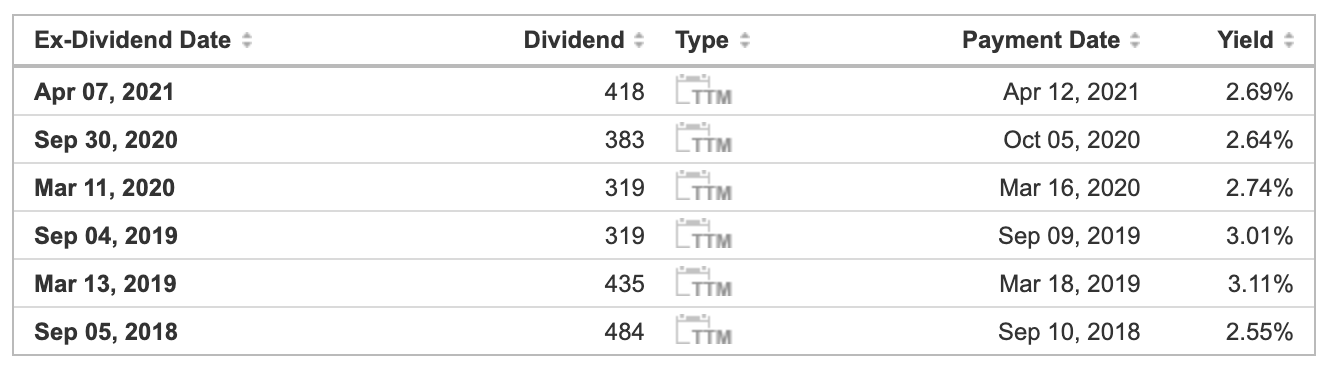1328x370 pixels.
Task: Sort by Payment Date column arrows
Action: (1134, 41)
